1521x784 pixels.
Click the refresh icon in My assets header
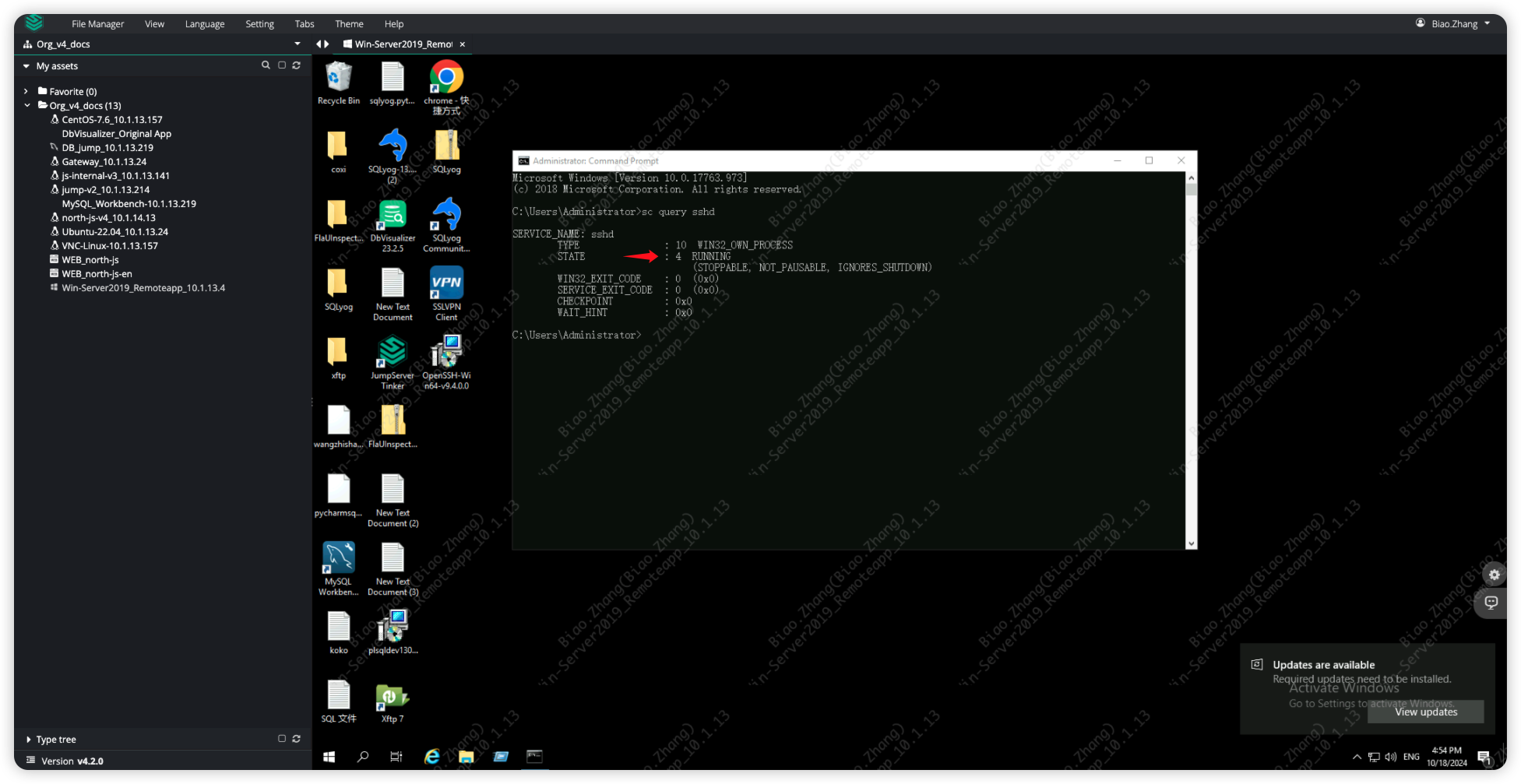point(296,65)
